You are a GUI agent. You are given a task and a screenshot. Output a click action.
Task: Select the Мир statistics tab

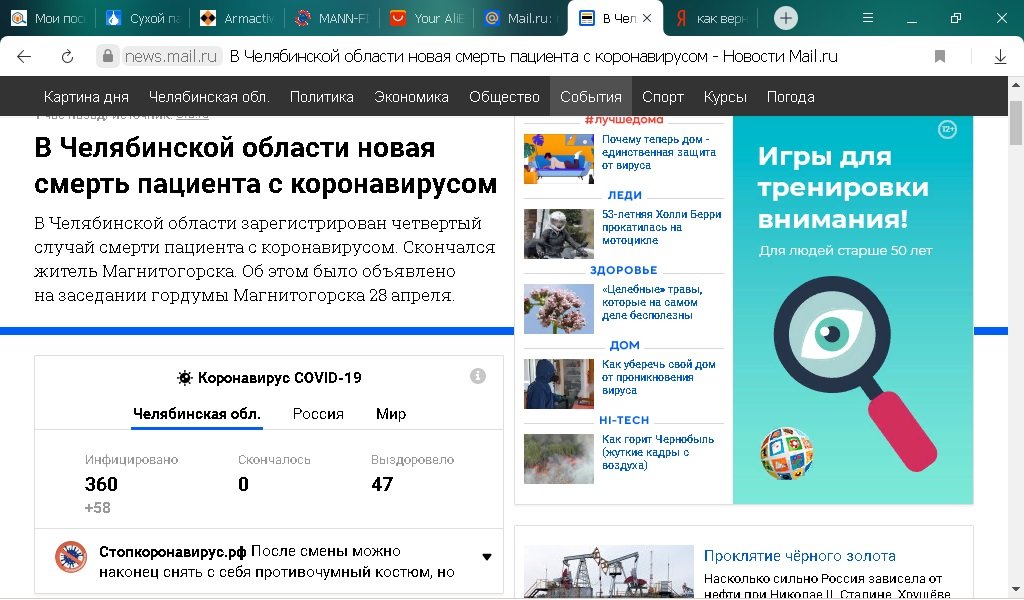click(391, 414)
